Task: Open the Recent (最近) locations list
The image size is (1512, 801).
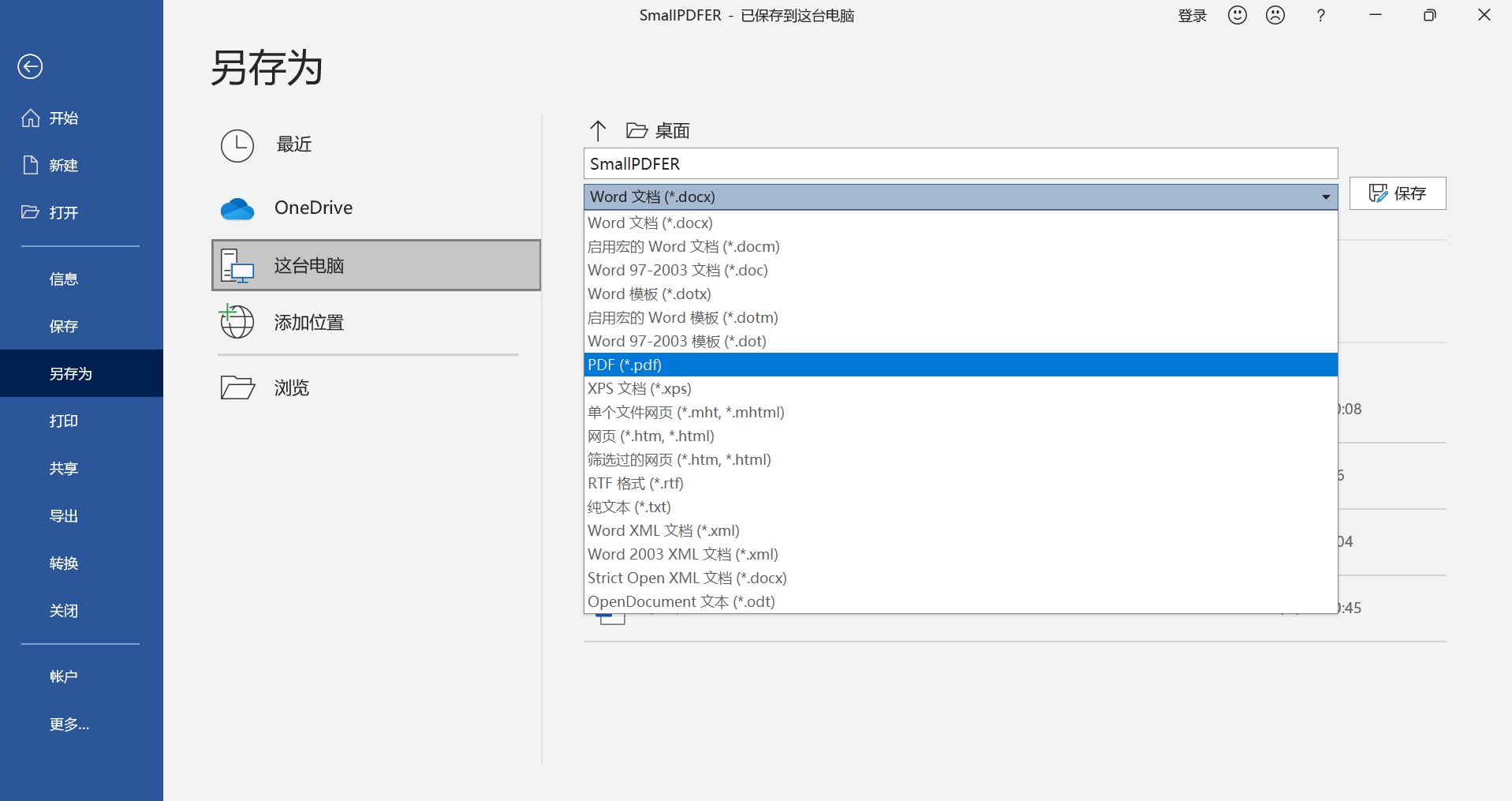Action: [x=293, y=144]
